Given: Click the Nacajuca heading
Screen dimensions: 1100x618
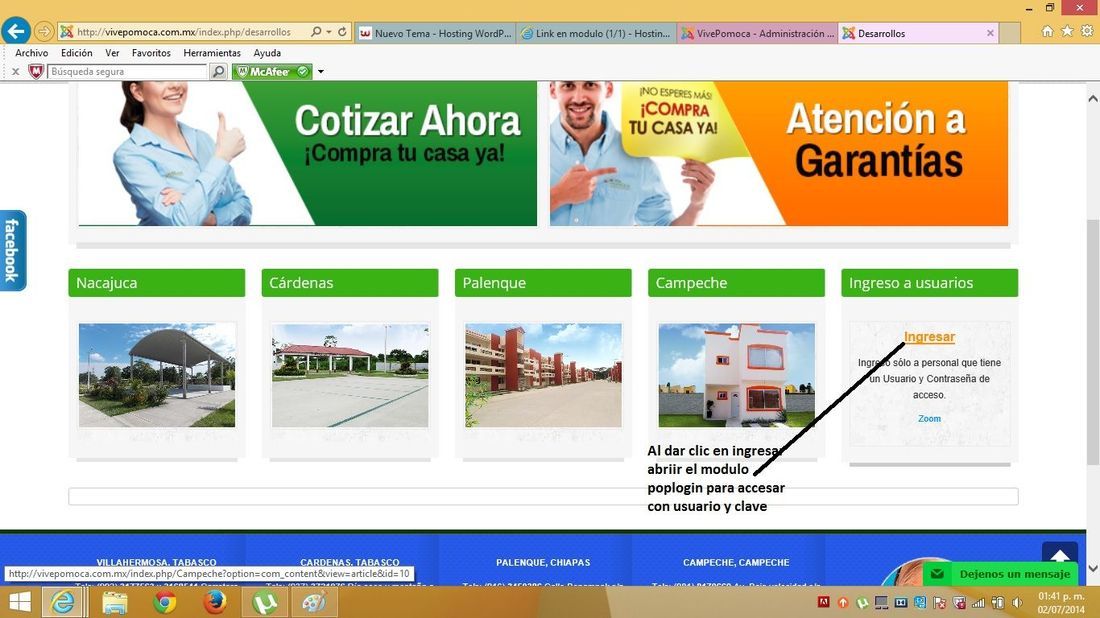Looking at the screenshot, I should coord(156,283).
